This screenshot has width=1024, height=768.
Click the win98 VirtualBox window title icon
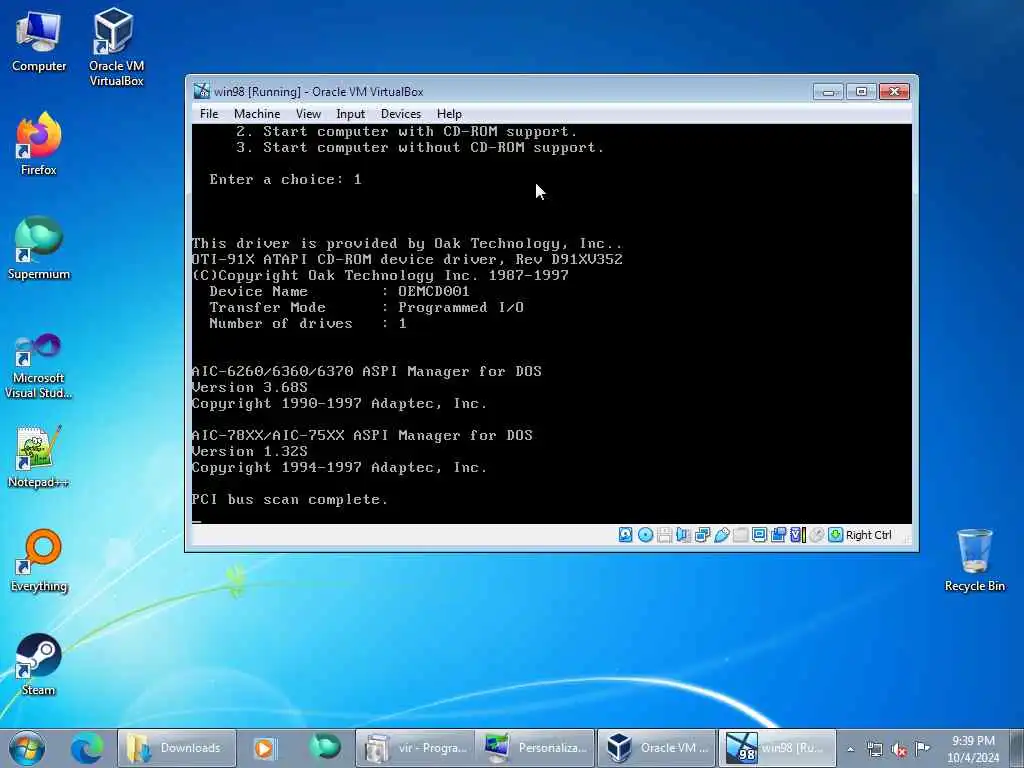click(x=202, y=91)
